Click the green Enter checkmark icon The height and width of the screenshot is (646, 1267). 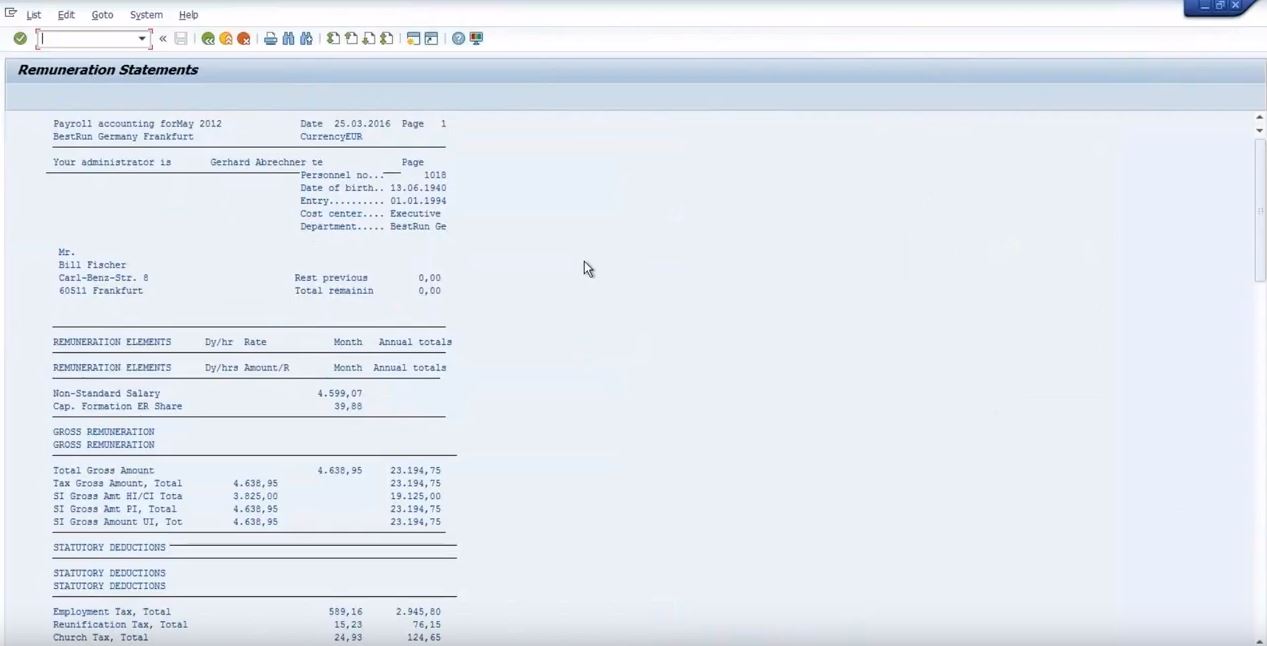20,39
